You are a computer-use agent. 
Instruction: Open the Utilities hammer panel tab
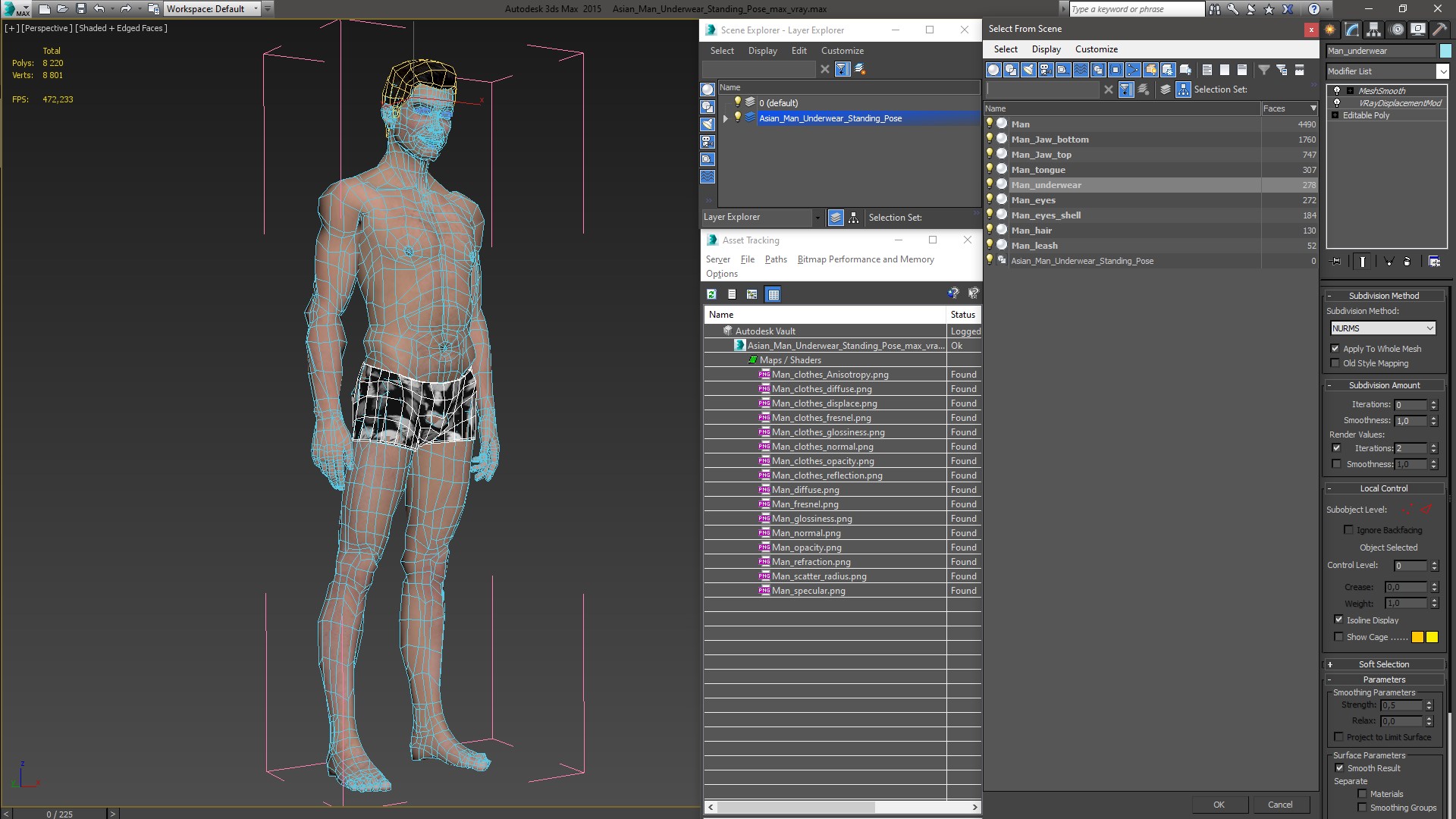[x=1439, y=30]
